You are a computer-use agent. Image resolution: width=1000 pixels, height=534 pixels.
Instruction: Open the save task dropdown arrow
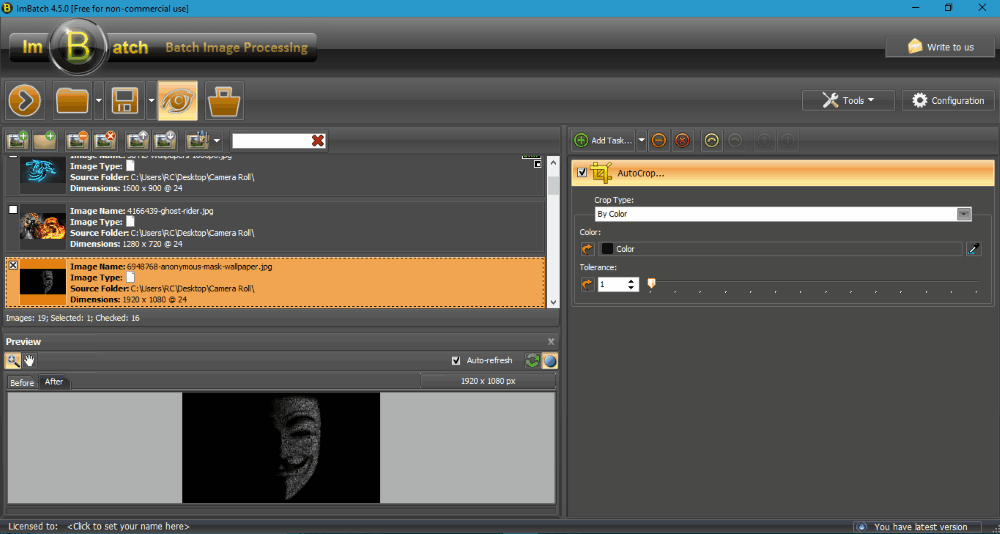151,101
